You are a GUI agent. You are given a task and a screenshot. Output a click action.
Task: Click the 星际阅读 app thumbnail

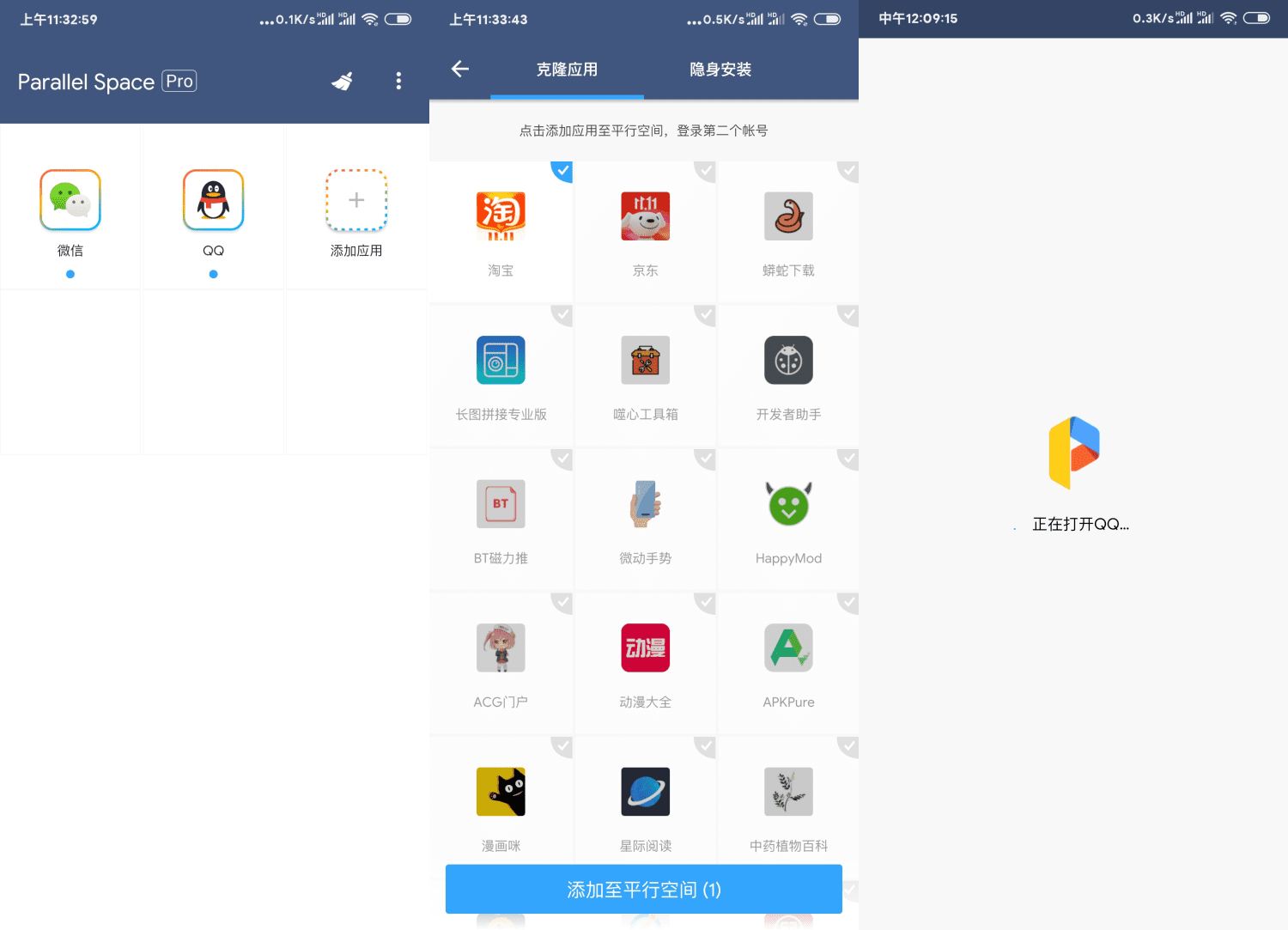(645, 792)
